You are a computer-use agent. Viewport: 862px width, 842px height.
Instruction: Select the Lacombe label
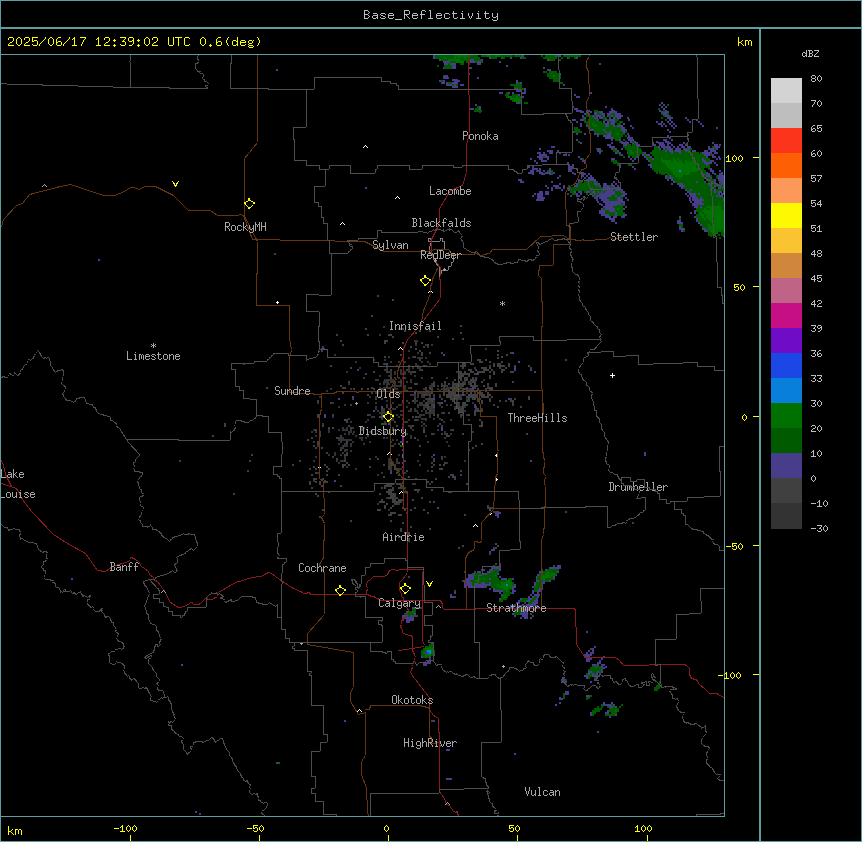coord(450,191)
